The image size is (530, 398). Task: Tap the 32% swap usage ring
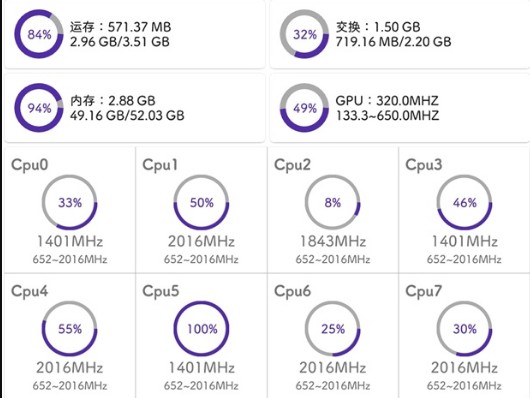coord(304,34)
